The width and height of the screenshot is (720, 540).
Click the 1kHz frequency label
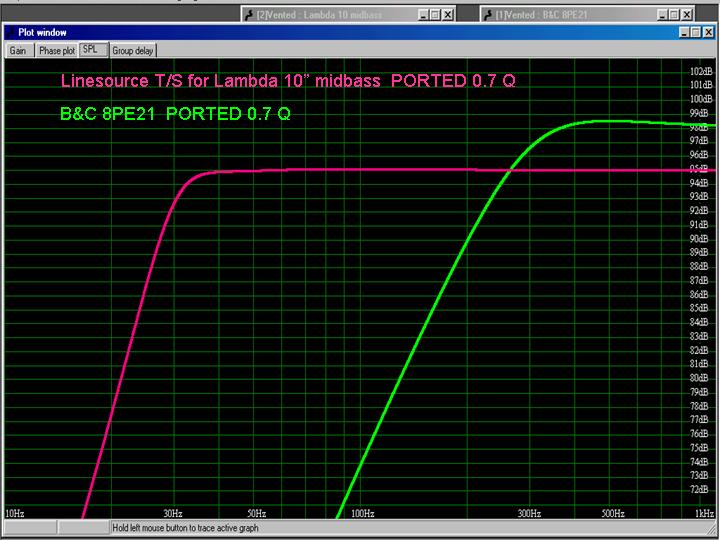(705, 513)
